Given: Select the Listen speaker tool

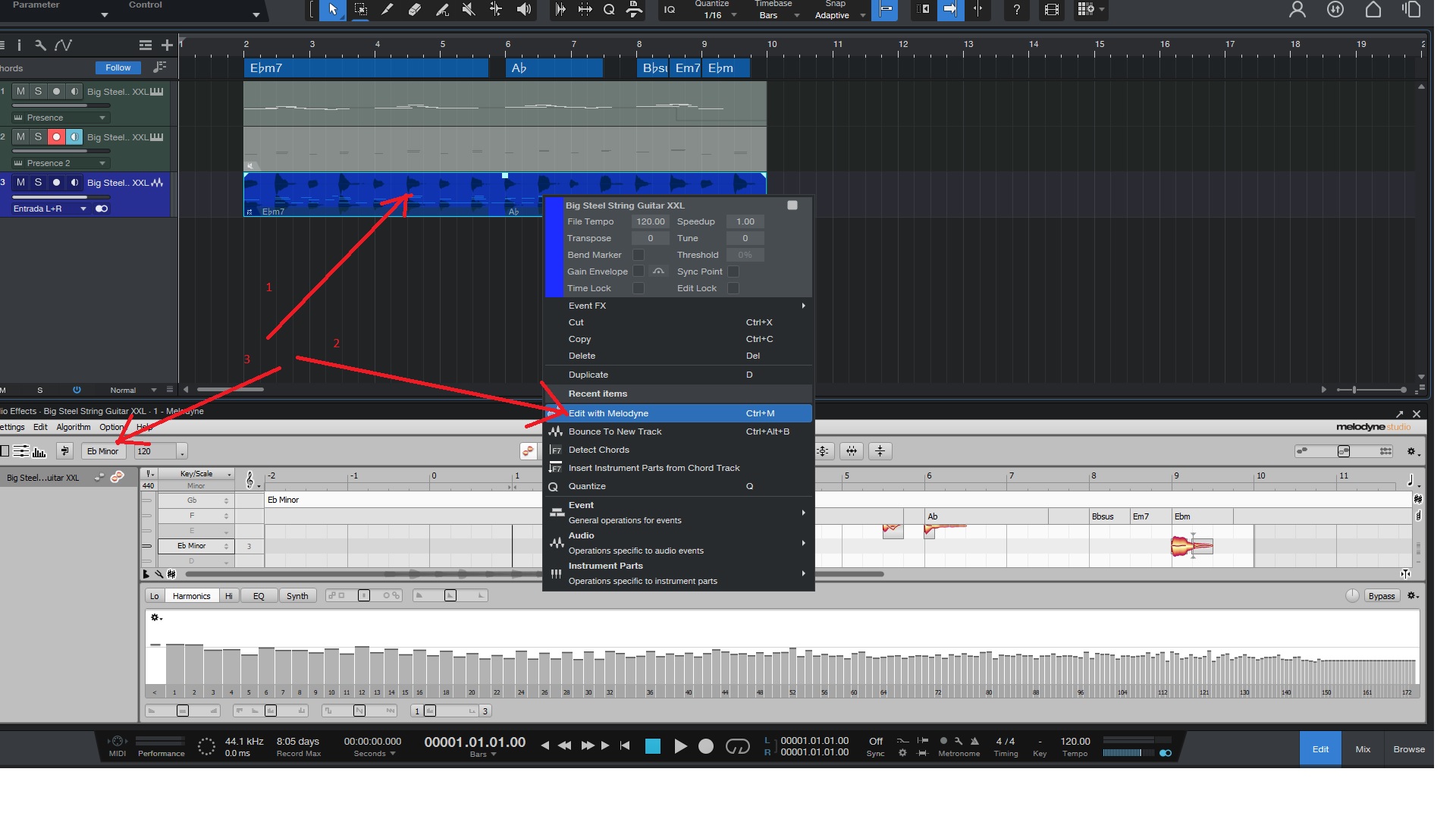Looking at the screenshot, I should click(523, 10).
